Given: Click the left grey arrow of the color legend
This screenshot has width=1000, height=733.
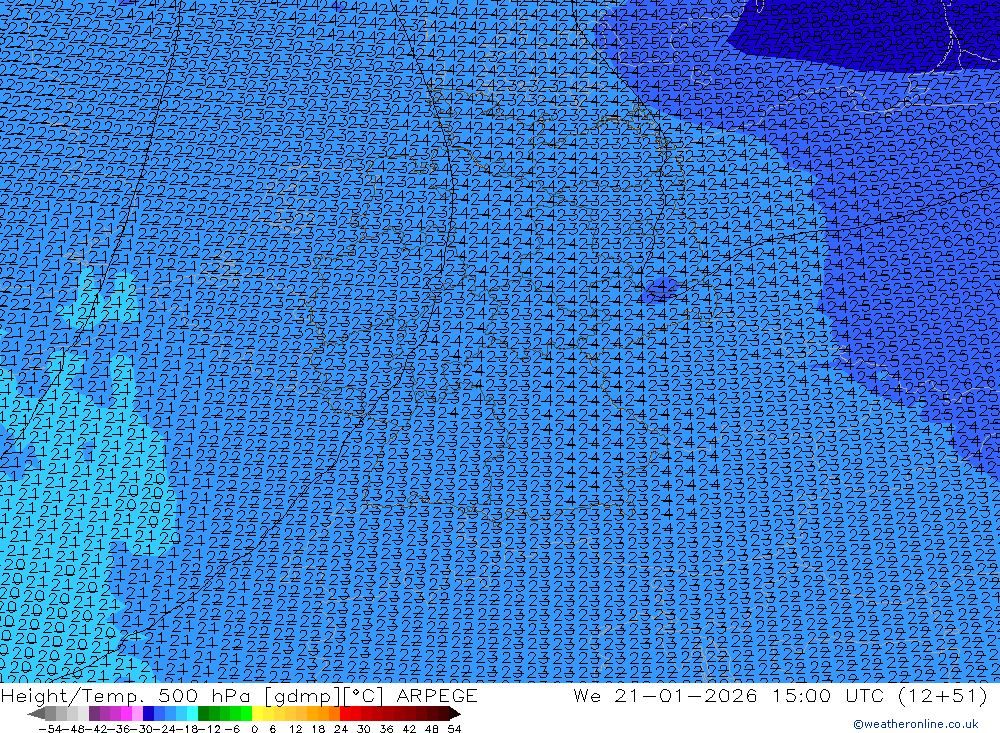Looking at the screenshot, I should tap(36, 713).
